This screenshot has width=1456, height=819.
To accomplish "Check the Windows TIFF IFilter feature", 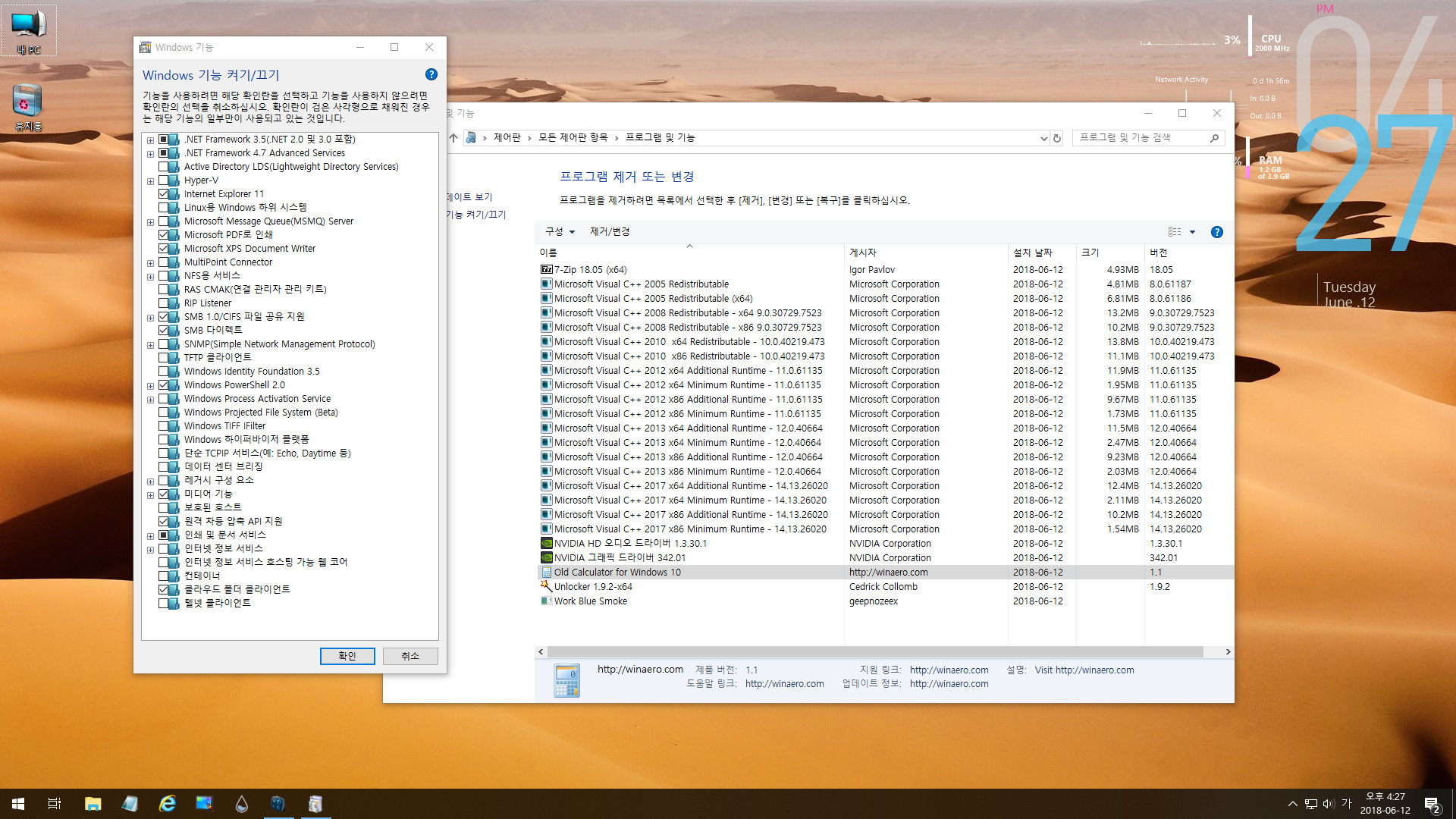I will click(163, 426).
